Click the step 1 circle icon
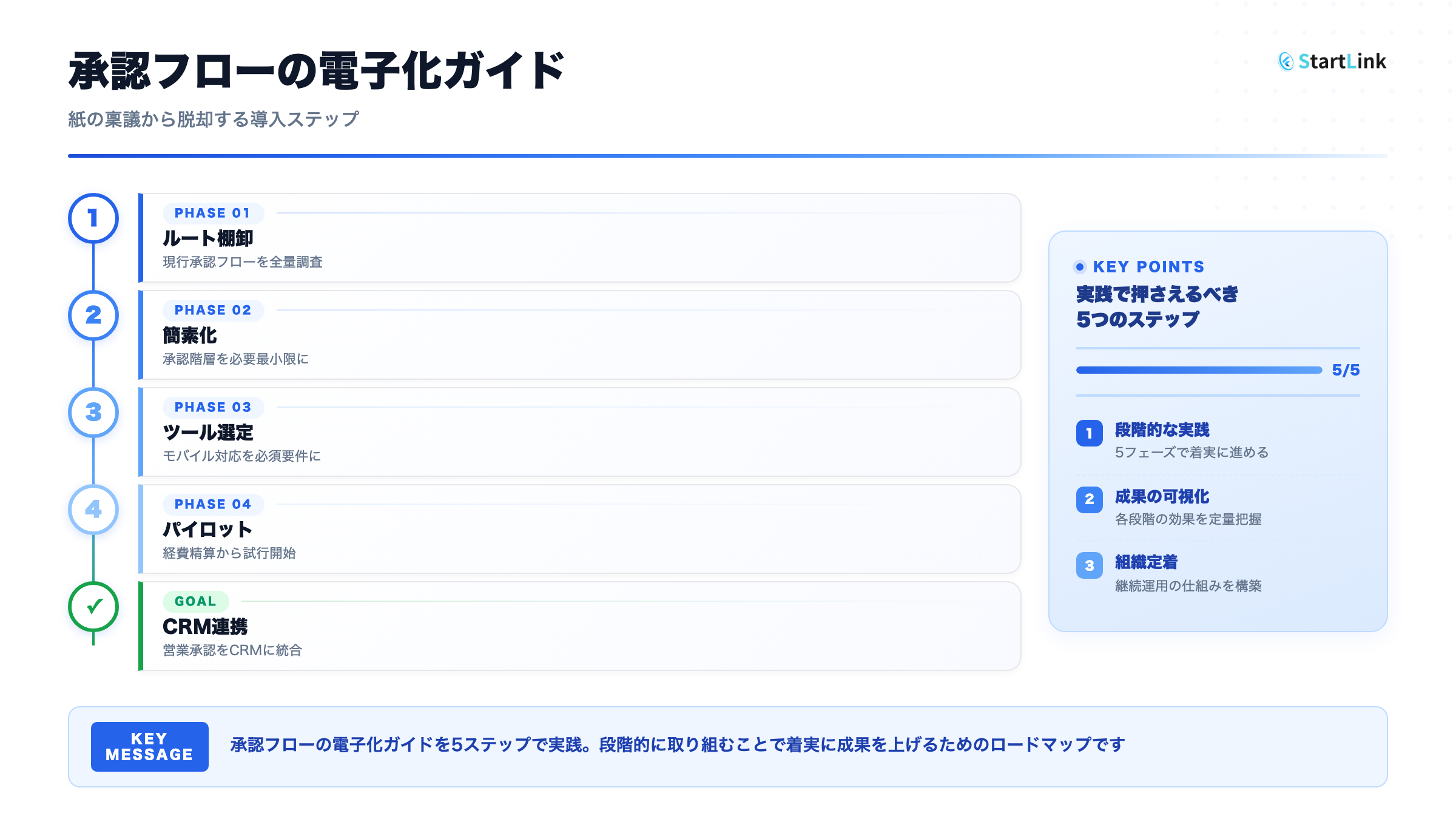Image resolution: width=1456 pixels, height=819 pixels. [93, 218]
